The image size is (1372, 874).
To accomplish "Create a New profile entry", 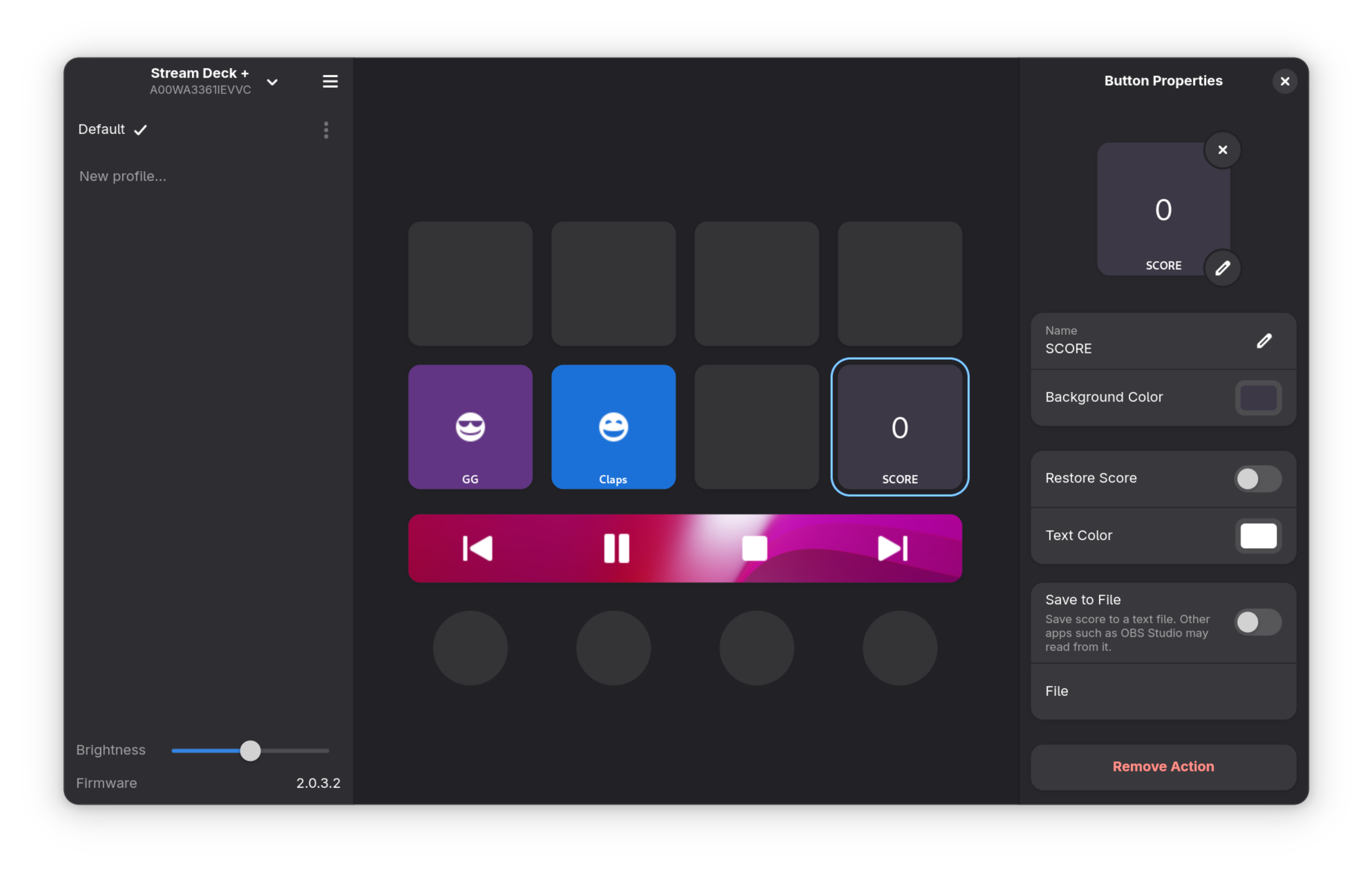I will pyautogui.click(x=123, y=176).
